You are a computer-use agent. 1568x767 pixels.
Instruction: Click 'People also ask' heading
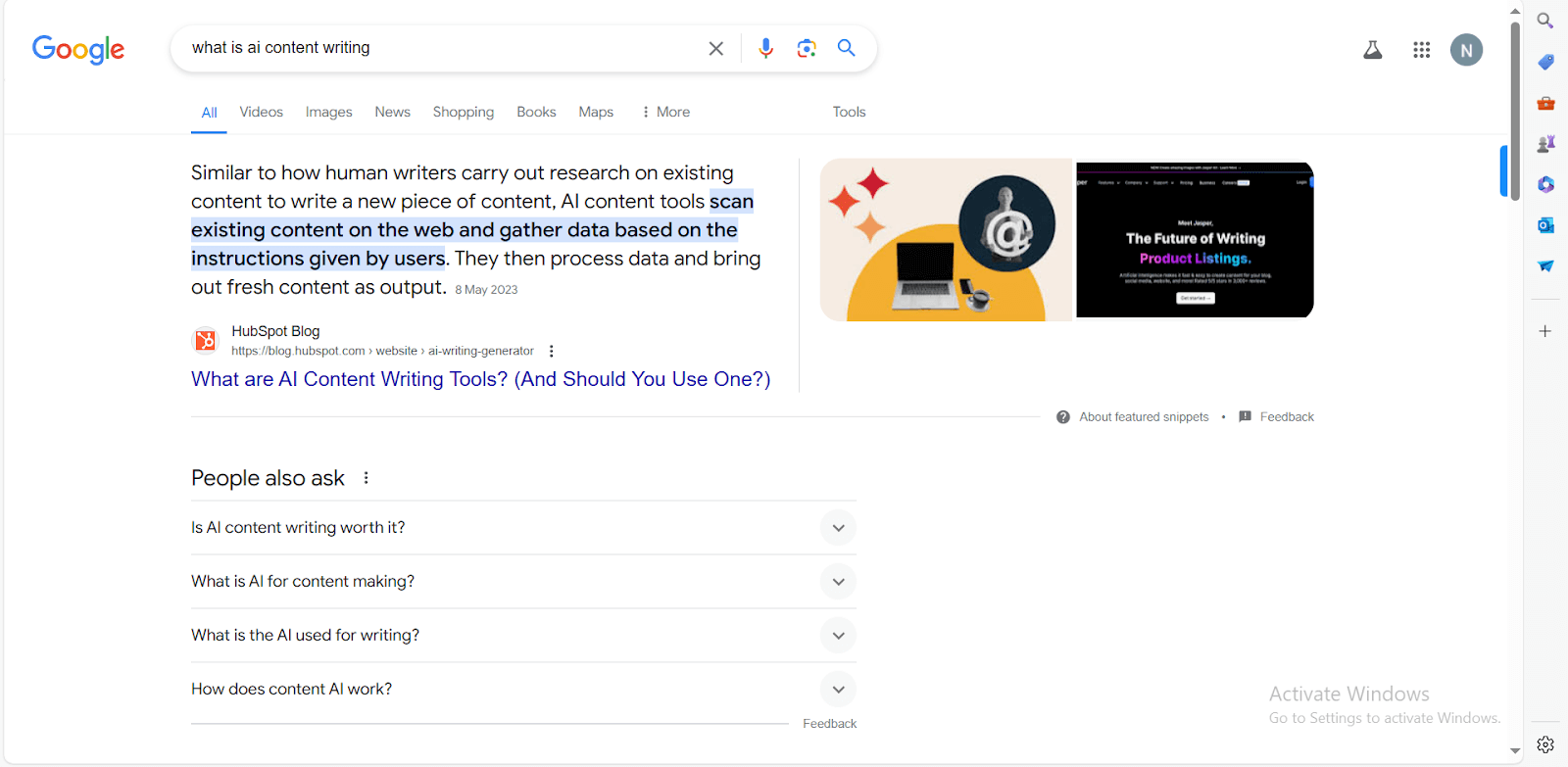coord(268,478)
